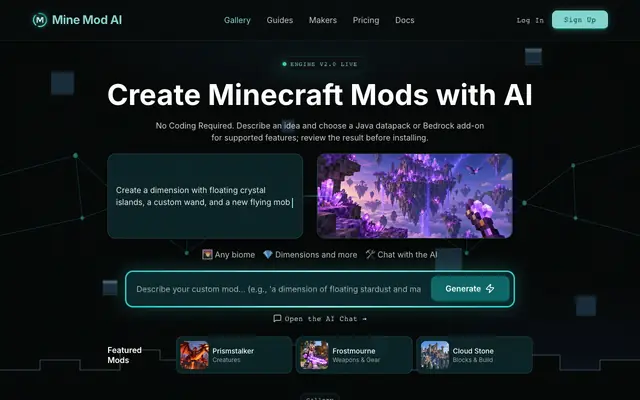Open the Cloud Stone thumbnail image
Image resolution: width=640 pixels, height=400 pixels.
tap(435, 355)
